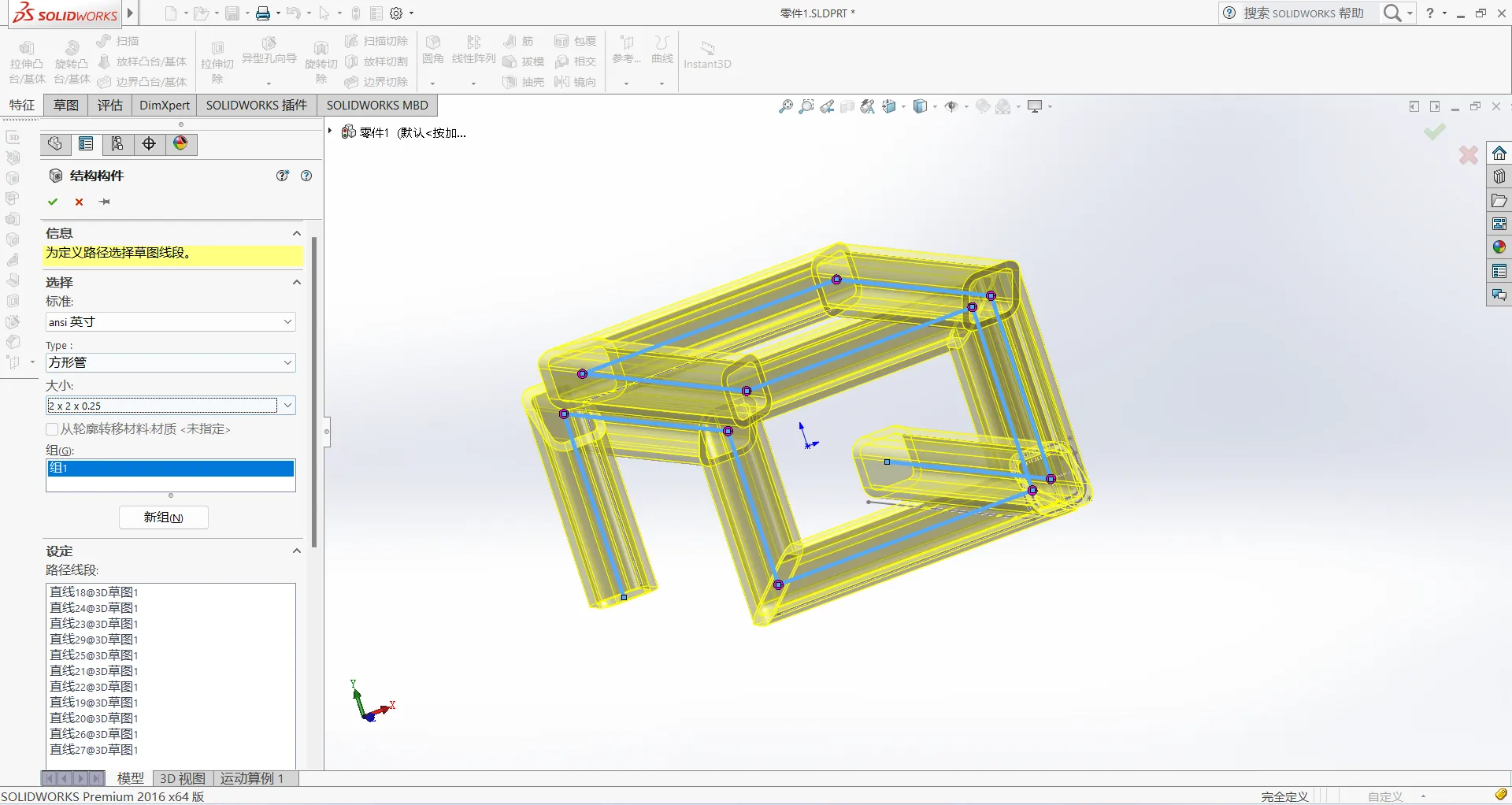
Task: Undo the last action
Action: (294, 13)
